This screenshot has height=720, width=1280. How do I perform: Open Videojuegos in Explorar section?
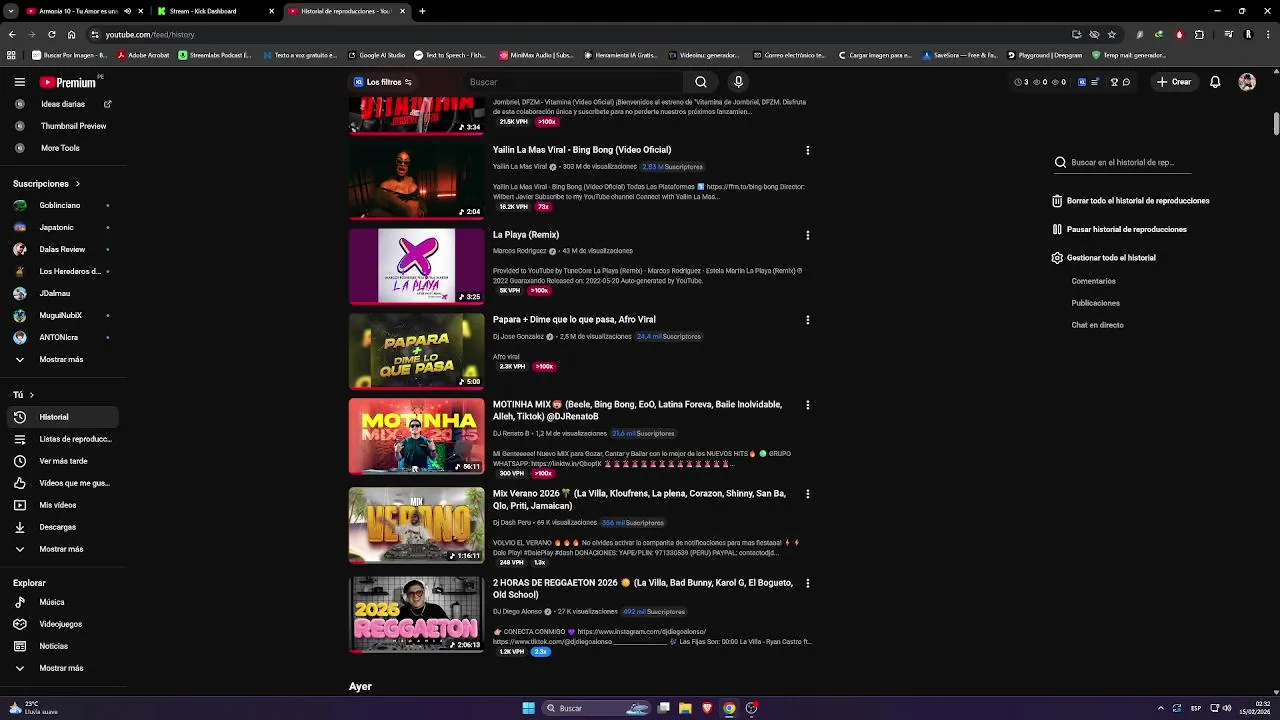[x=60, y=624]
